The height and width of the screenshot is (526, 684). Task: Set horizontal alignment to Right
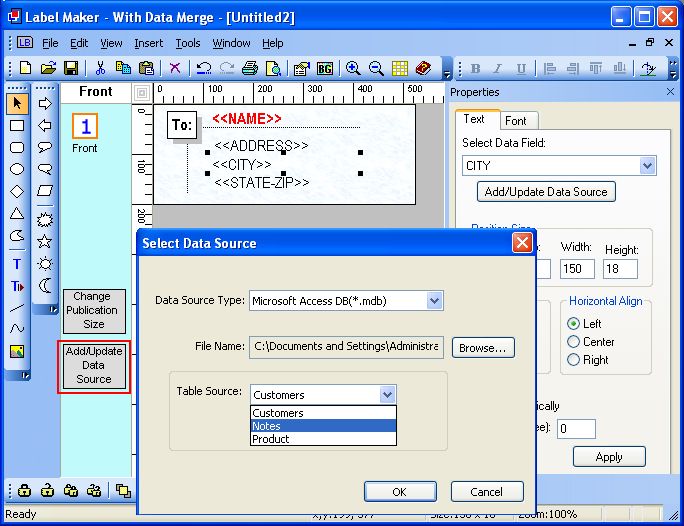(x=574, y=360)
